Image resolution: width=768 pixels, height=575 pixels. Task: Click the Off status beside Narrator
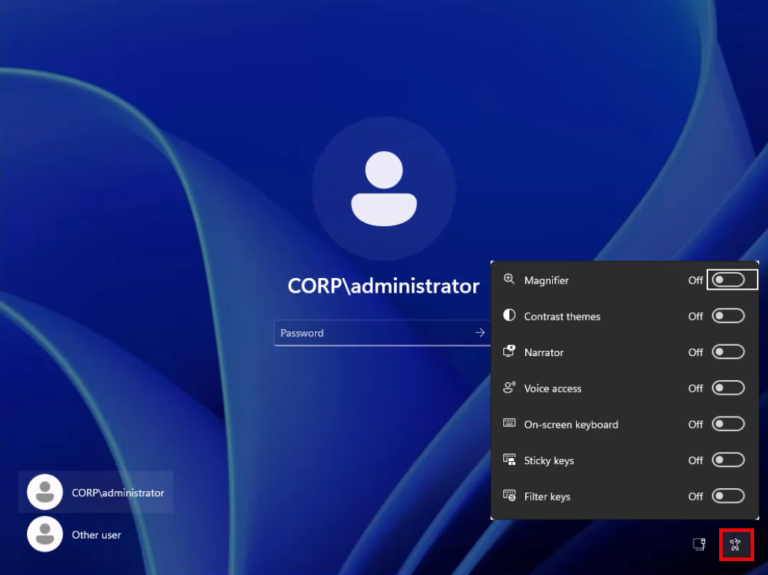point(695,352)
